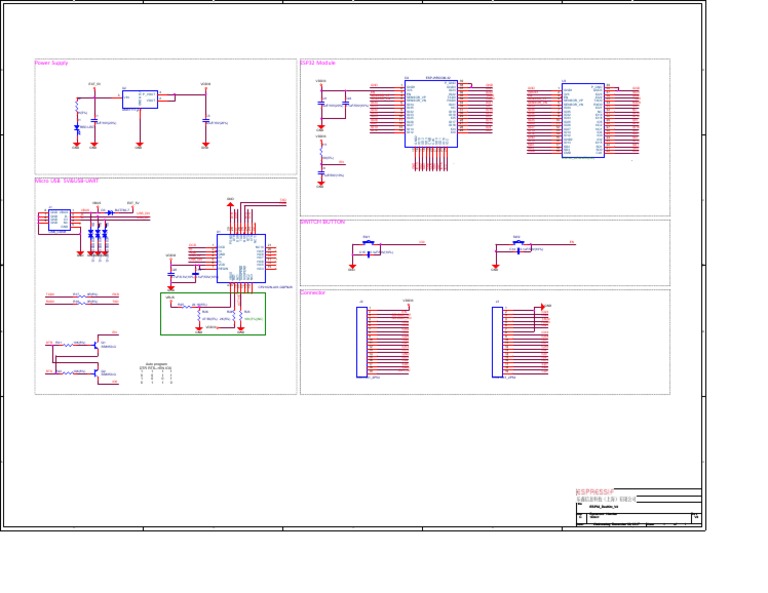Select the output capacitor in Power Supply section
The image size is (768, 593).
pyautogui.click(x=206, y=121)
